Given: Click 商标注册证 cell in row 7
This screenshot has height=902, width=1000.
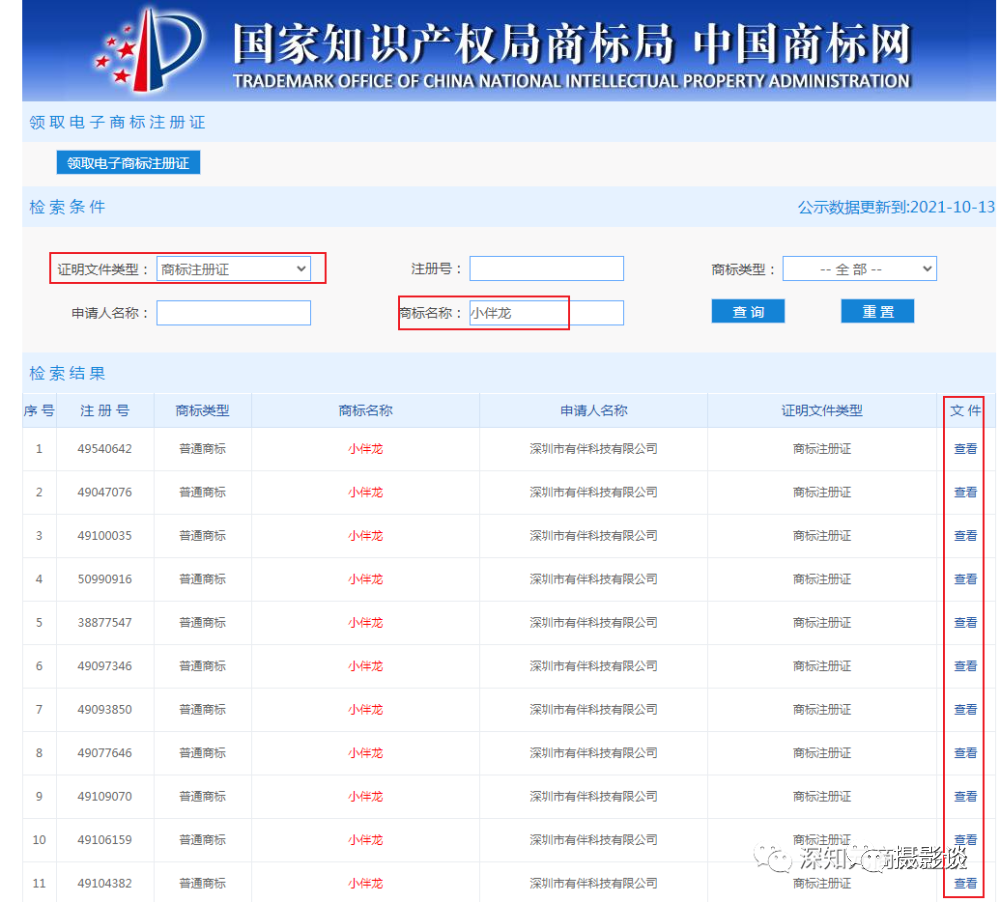Looking at the screenshot, I should click(x=822, y=709).
